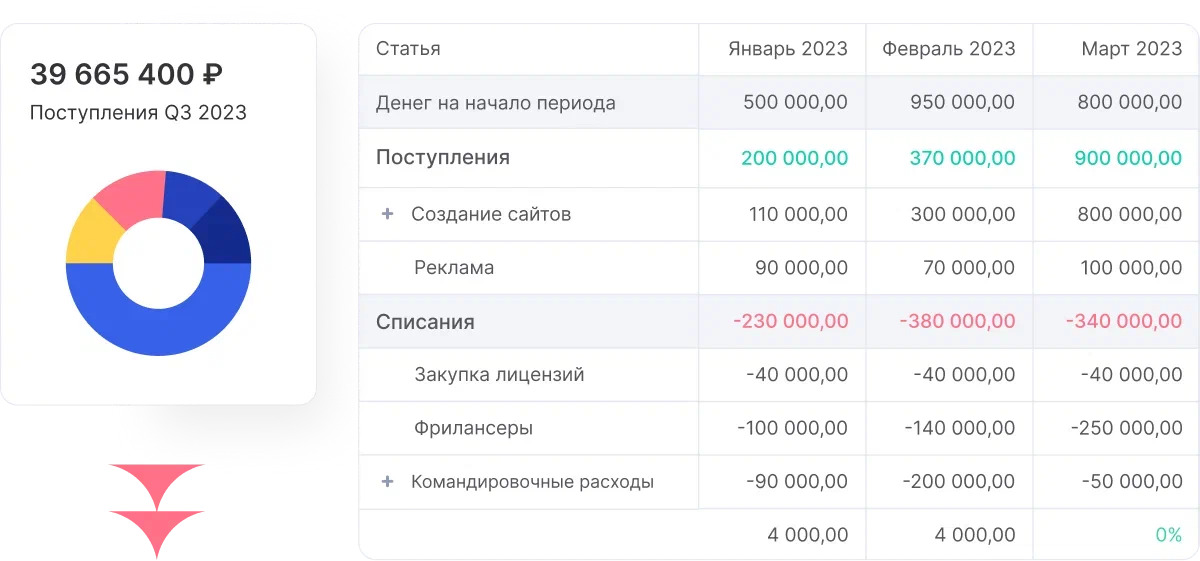Expand the Создание сайтов row
Viewport: 1200px width, 561px height.
388,214
